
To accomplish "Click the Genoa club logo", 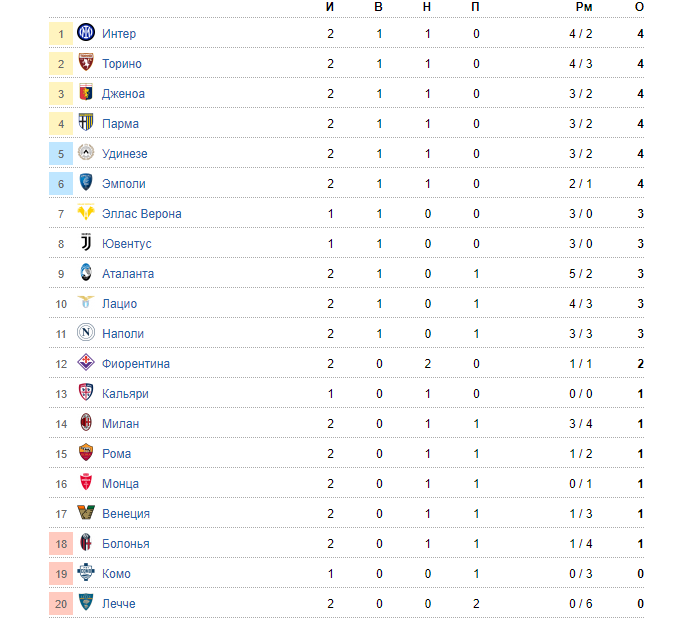I will [85, 93].
